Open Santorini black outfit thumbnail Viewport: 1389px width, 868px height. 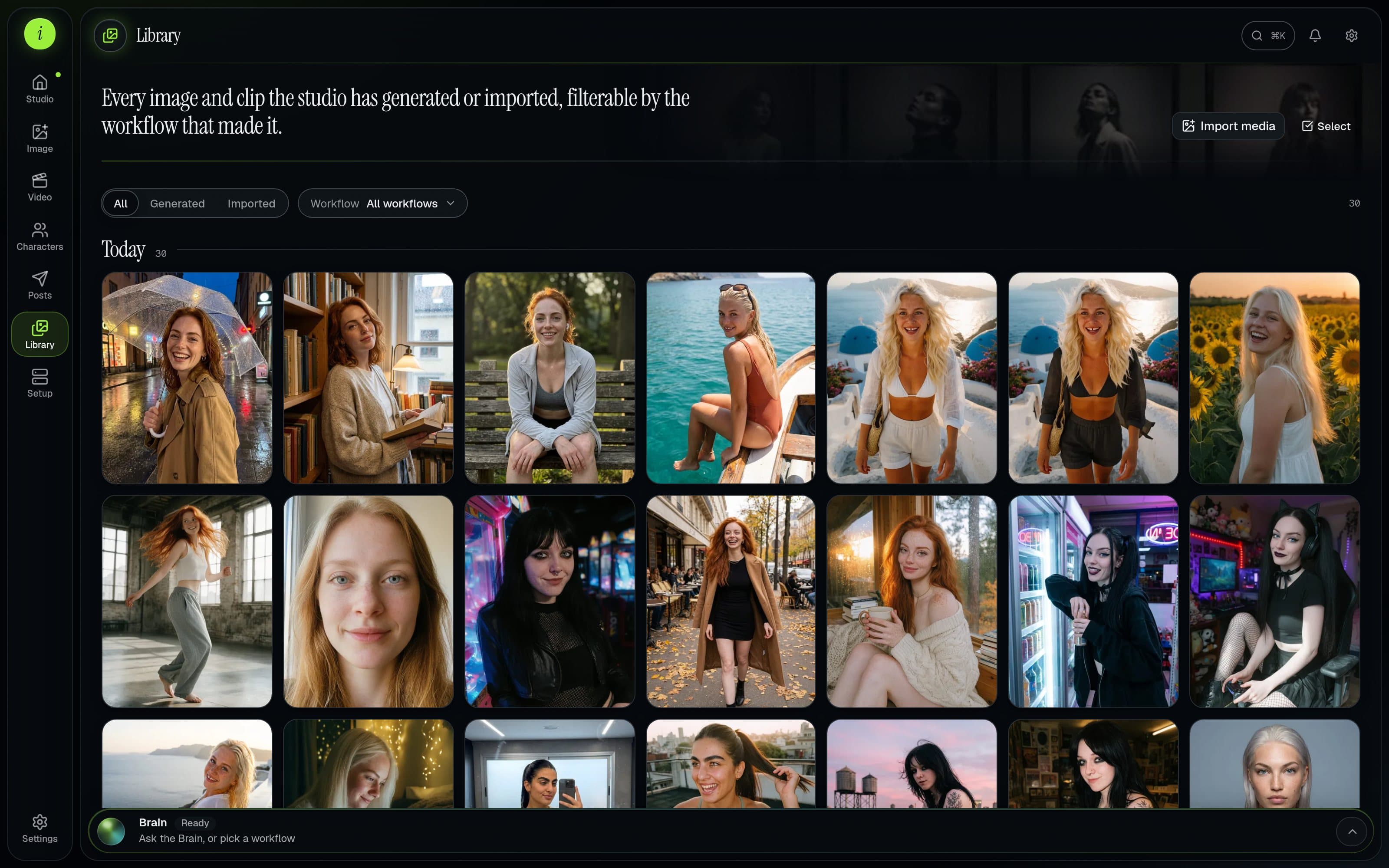point(1093,378)
